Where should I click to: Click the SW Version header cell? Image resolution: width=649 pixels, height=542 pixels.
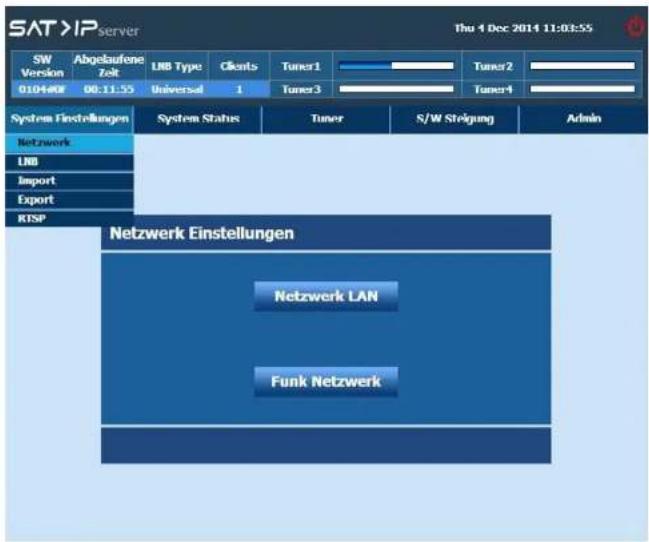coord(42,66)
